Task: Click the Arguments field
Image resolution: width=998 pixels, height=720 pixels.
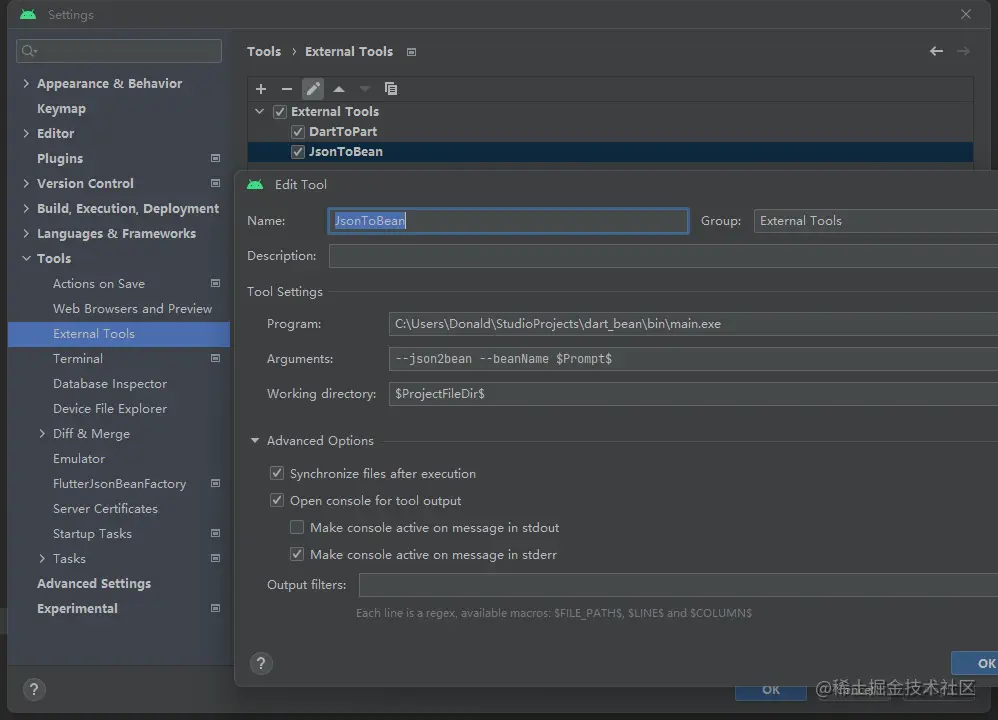Action: [x=693, y=358]
